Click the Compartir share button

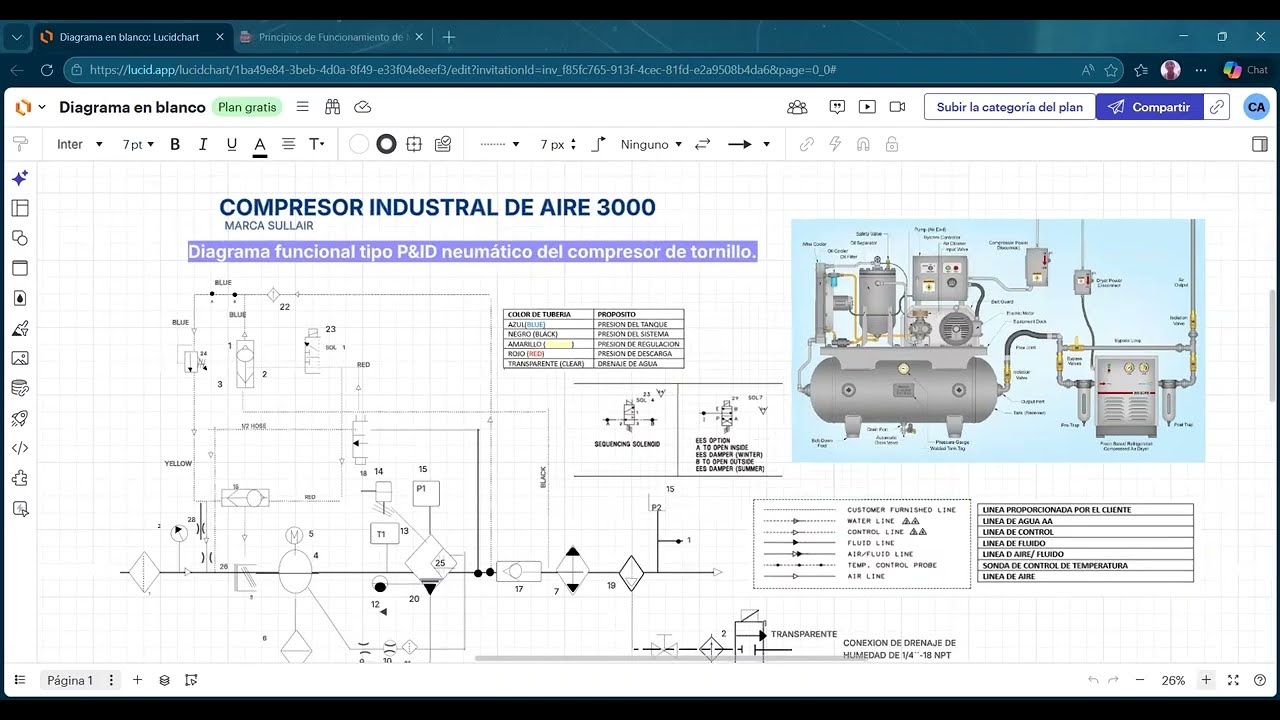(x=1149, y=107)
